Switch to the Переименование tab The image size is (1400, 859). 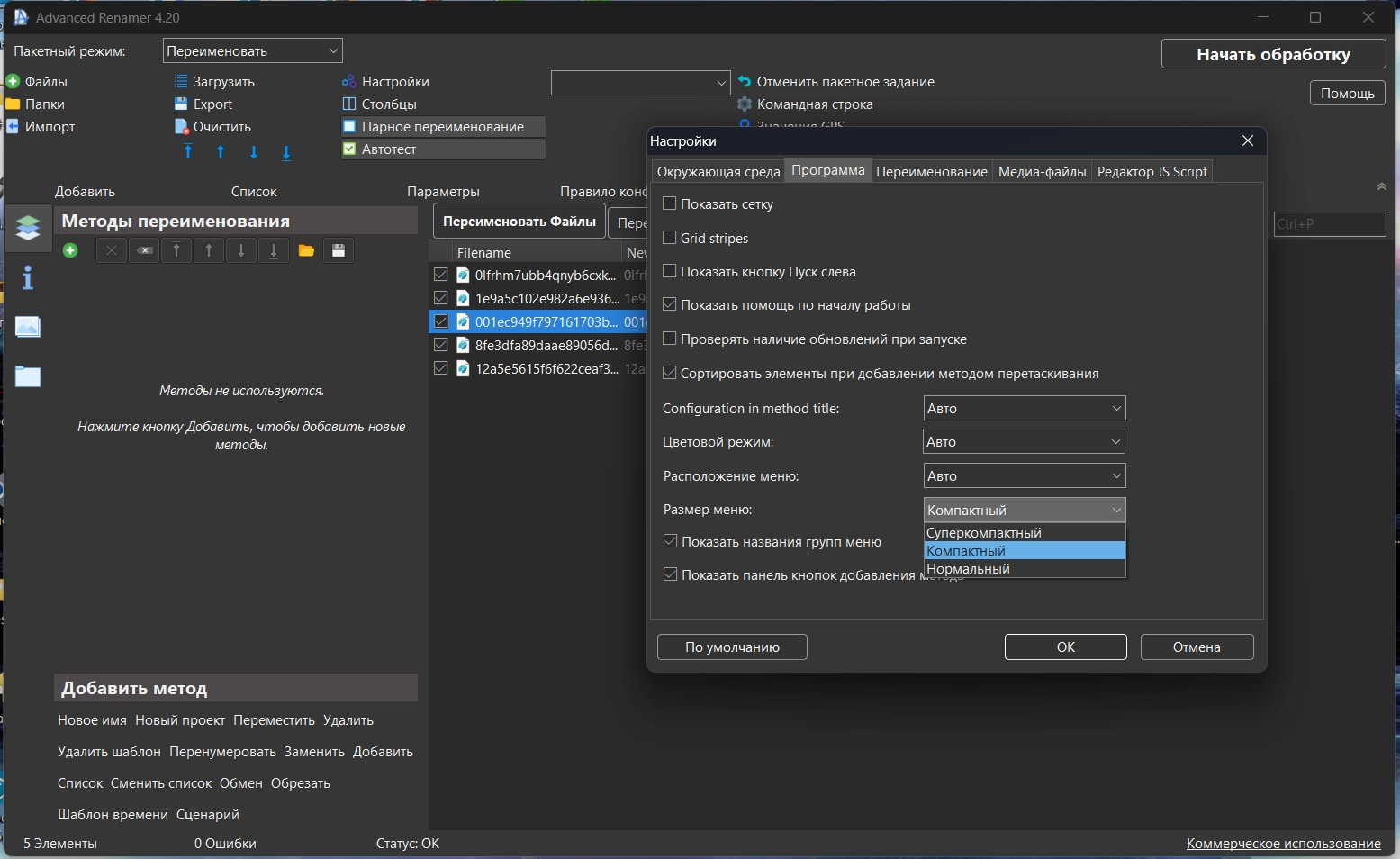pos(931,172)
